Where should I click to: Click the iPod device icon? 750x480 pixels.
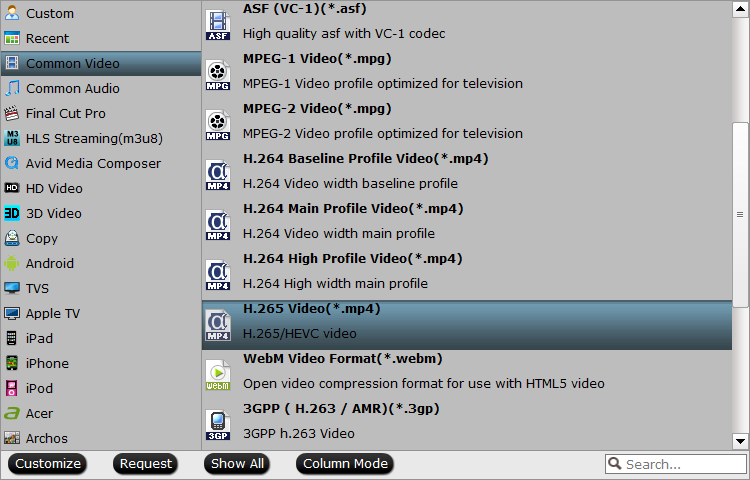[x=12, y=388]
